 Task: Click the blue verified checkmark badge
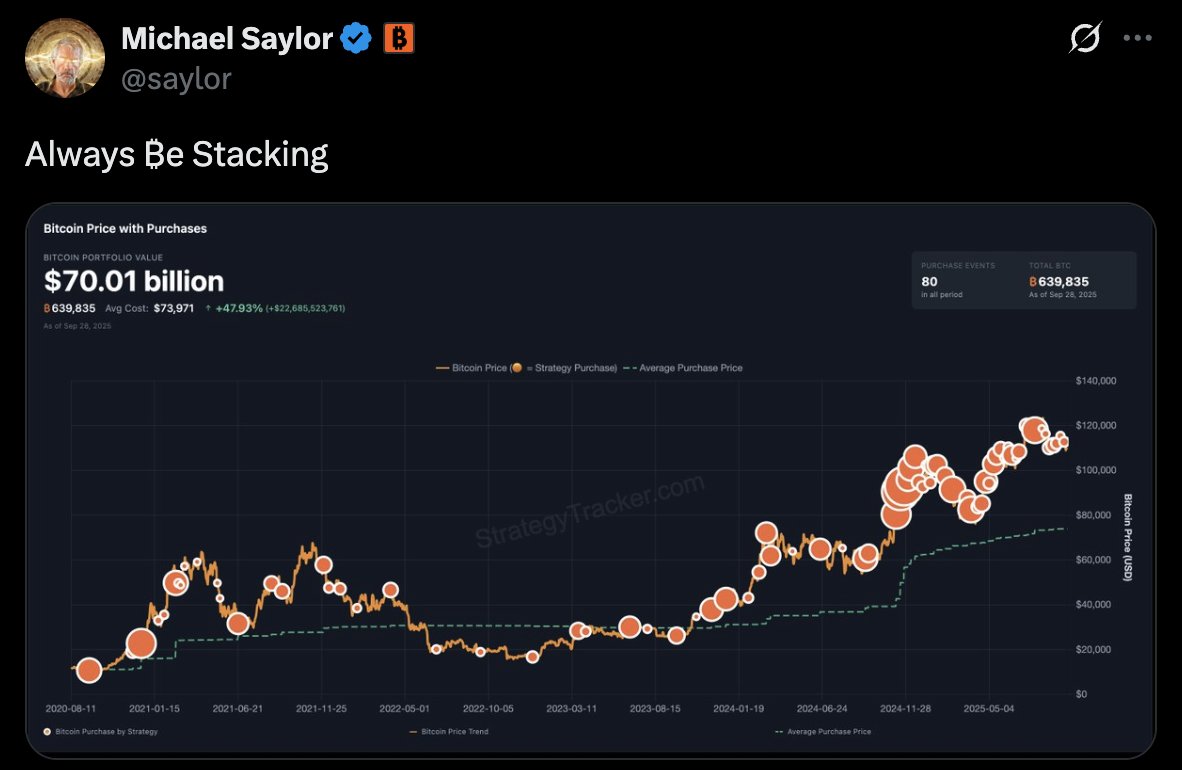coord(356,39)
